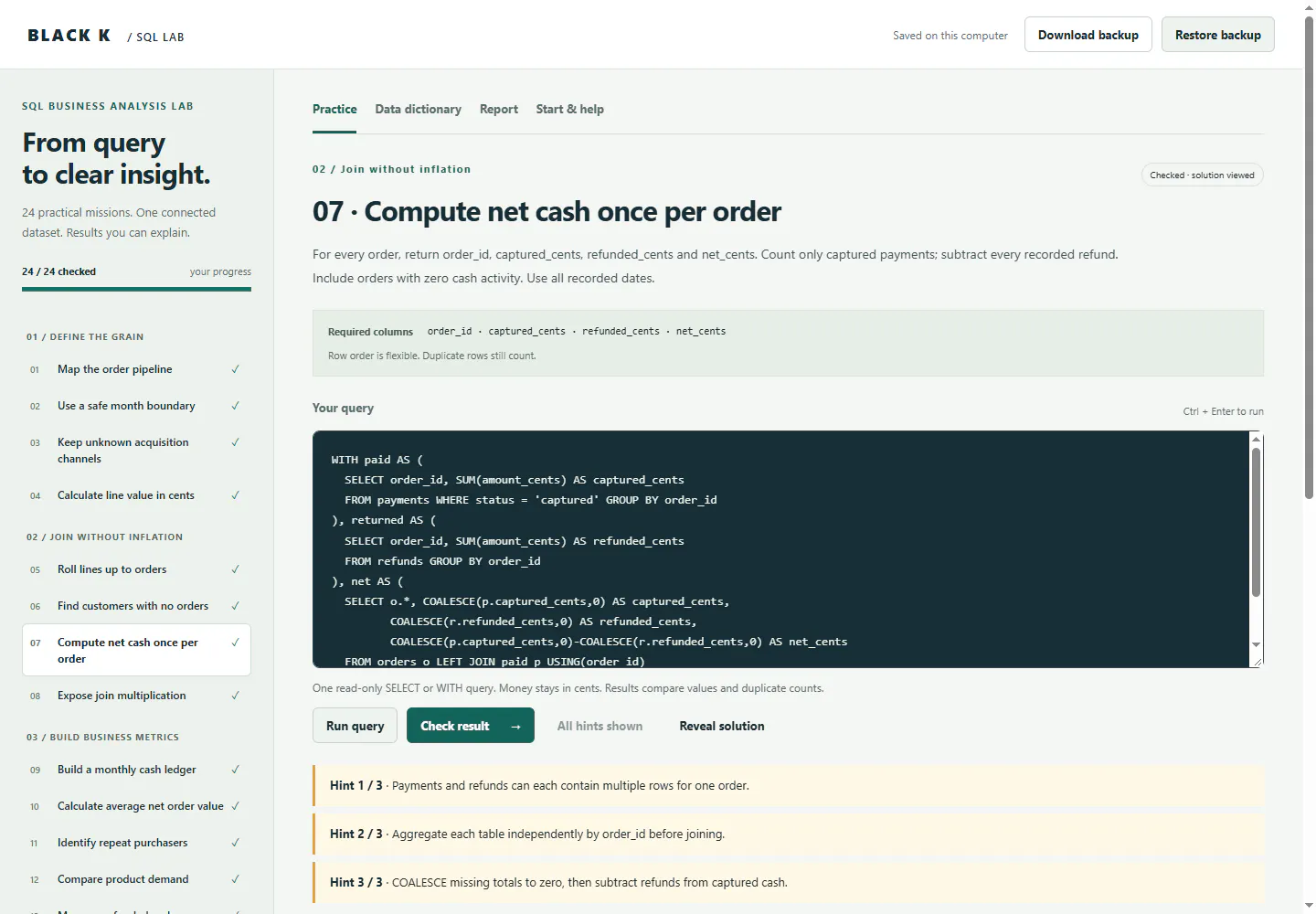
Task: Click the Checked · solution viewed badge
Action: tap(1202, 175)
